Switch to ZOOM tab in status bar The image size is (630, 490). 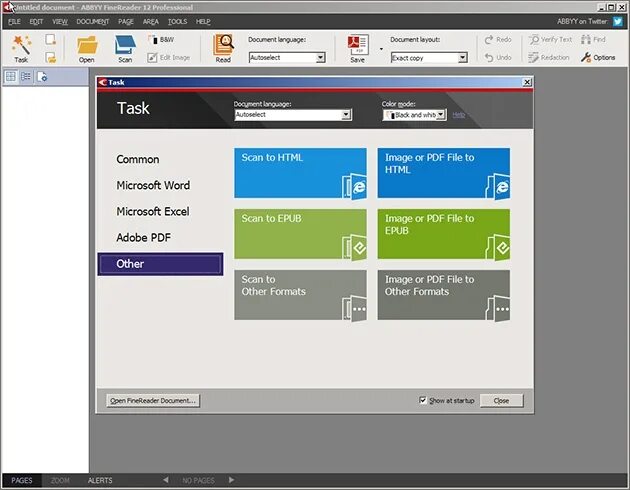(60, 480)
